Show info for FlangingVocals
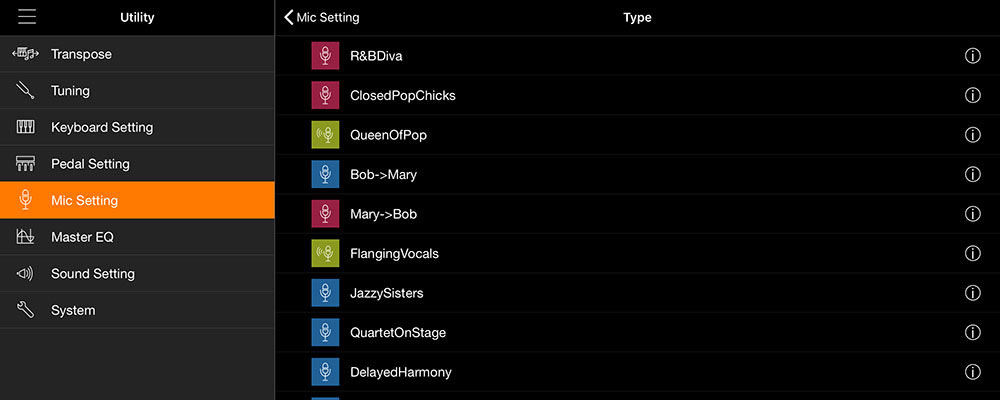The image size is (1000, 400). (x=972, y=254)
